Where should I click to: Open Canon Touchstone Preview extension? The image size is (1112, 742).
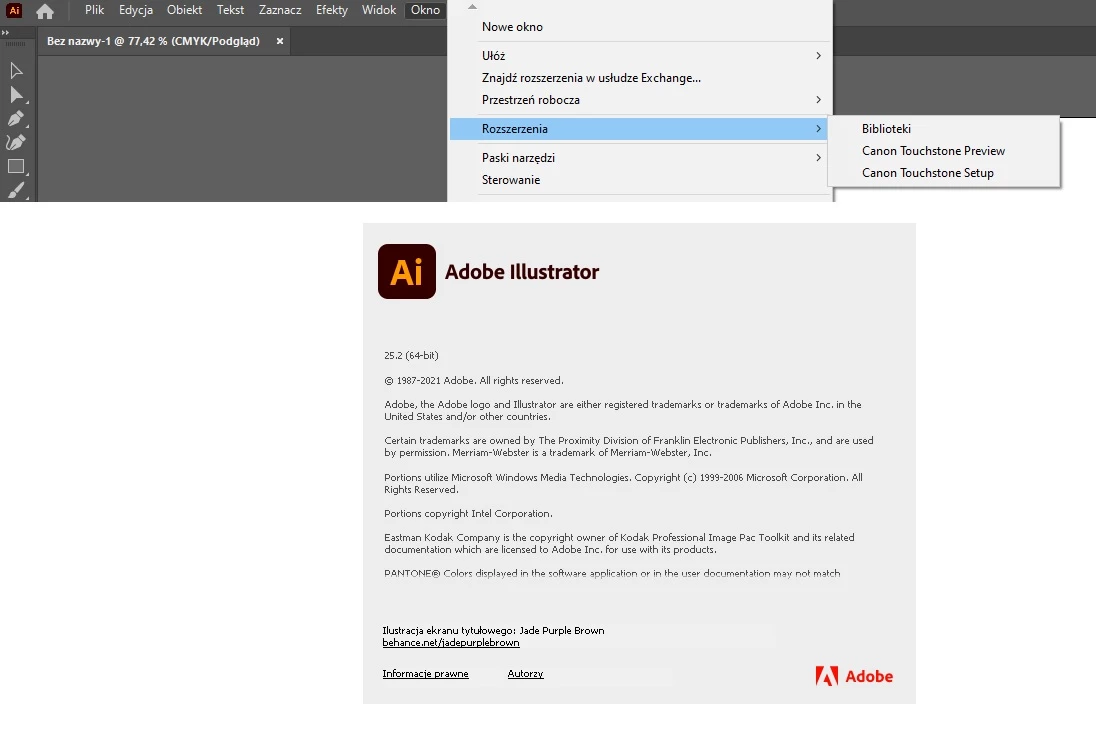[x=944, y=151]
